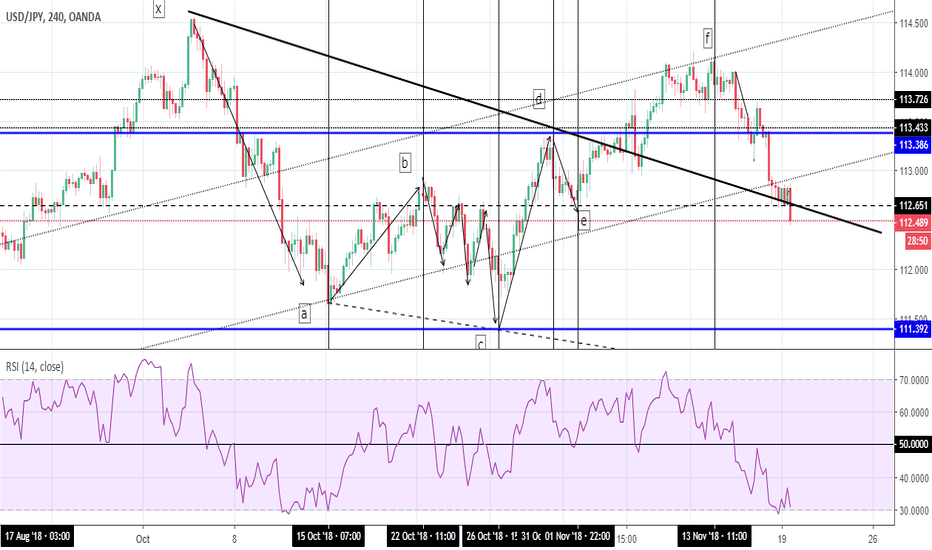Click the 13 Nov '18 - 11:00 date marker
Image resolution: width=932 pixels, height=550 pixels.
tap(714, 536)
